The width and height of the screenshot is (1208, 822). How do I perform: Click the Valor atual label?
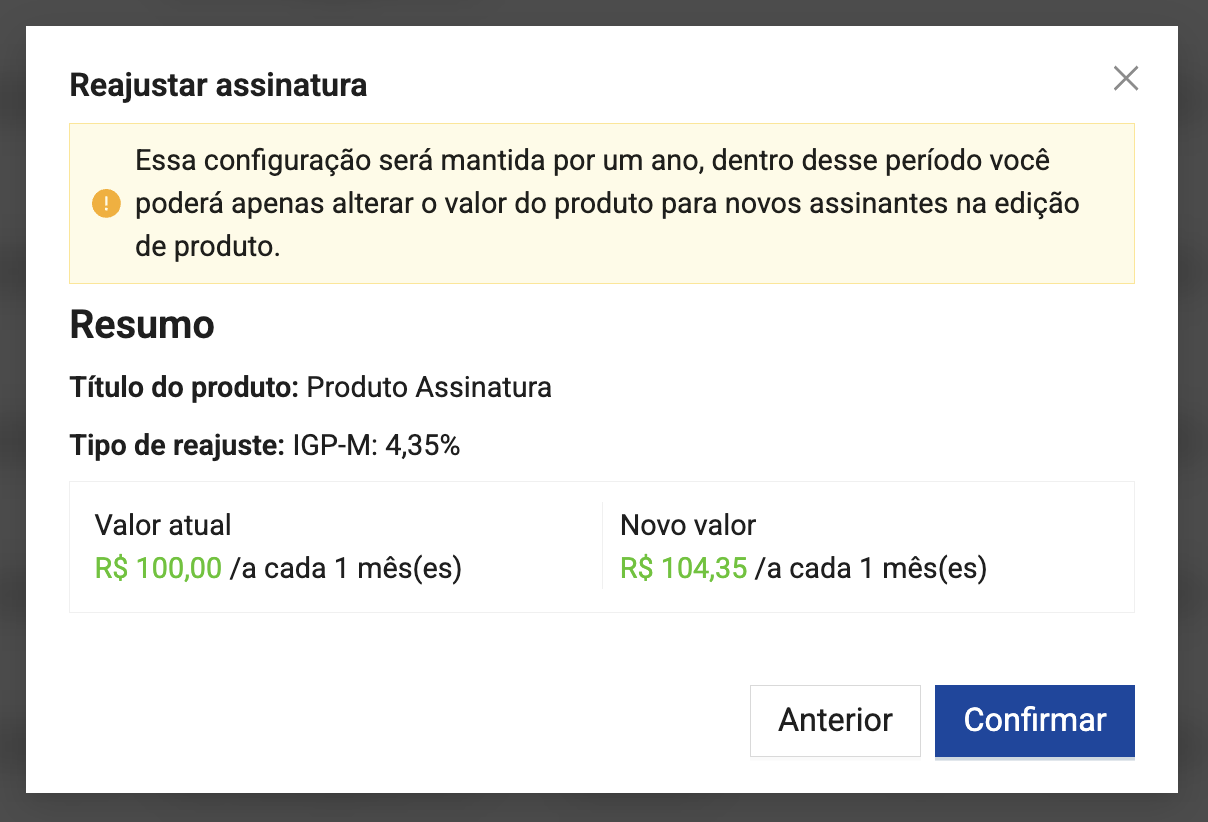click(x=163, y=524)
